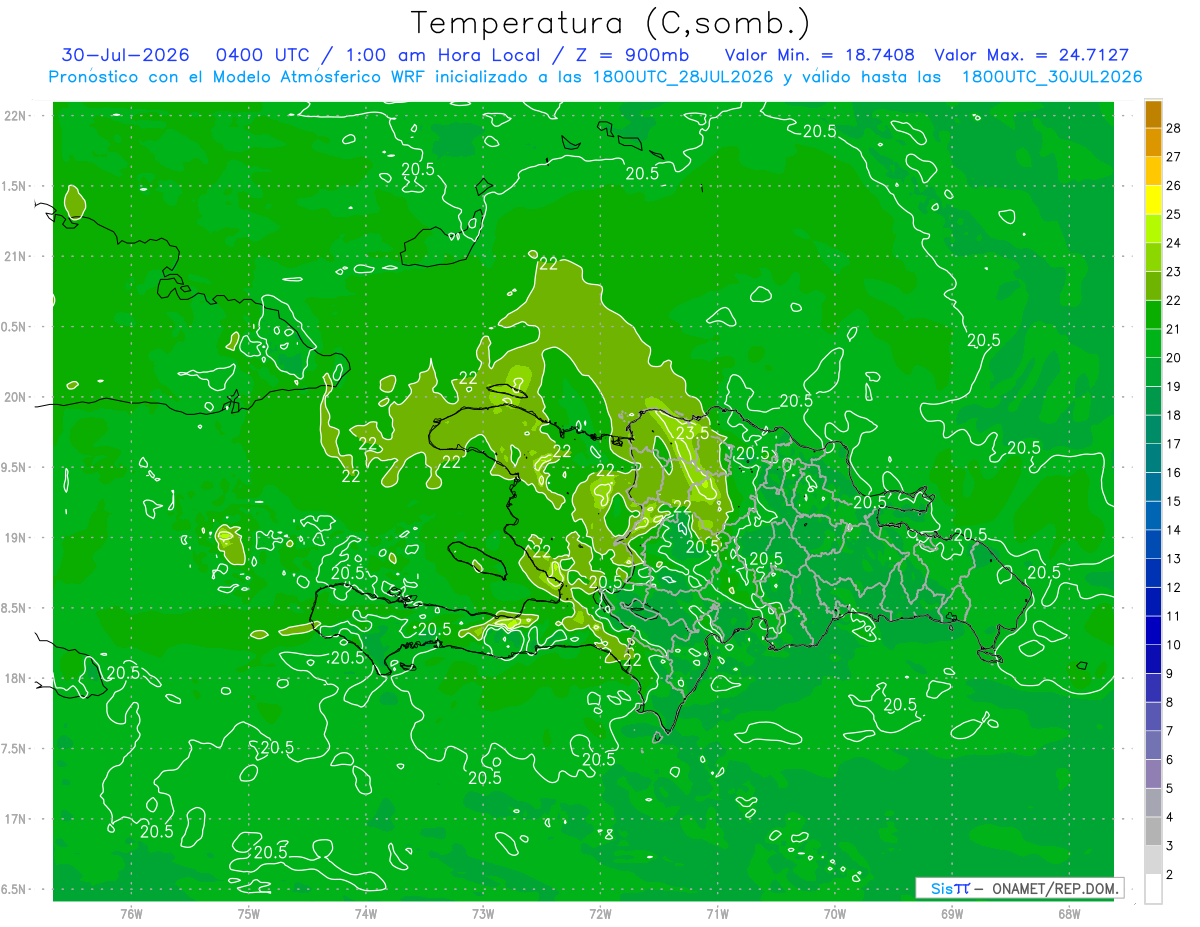Click the legend number '8'
The width and height of the screenshot is (1200, 927).
[x=1170, y=703]
